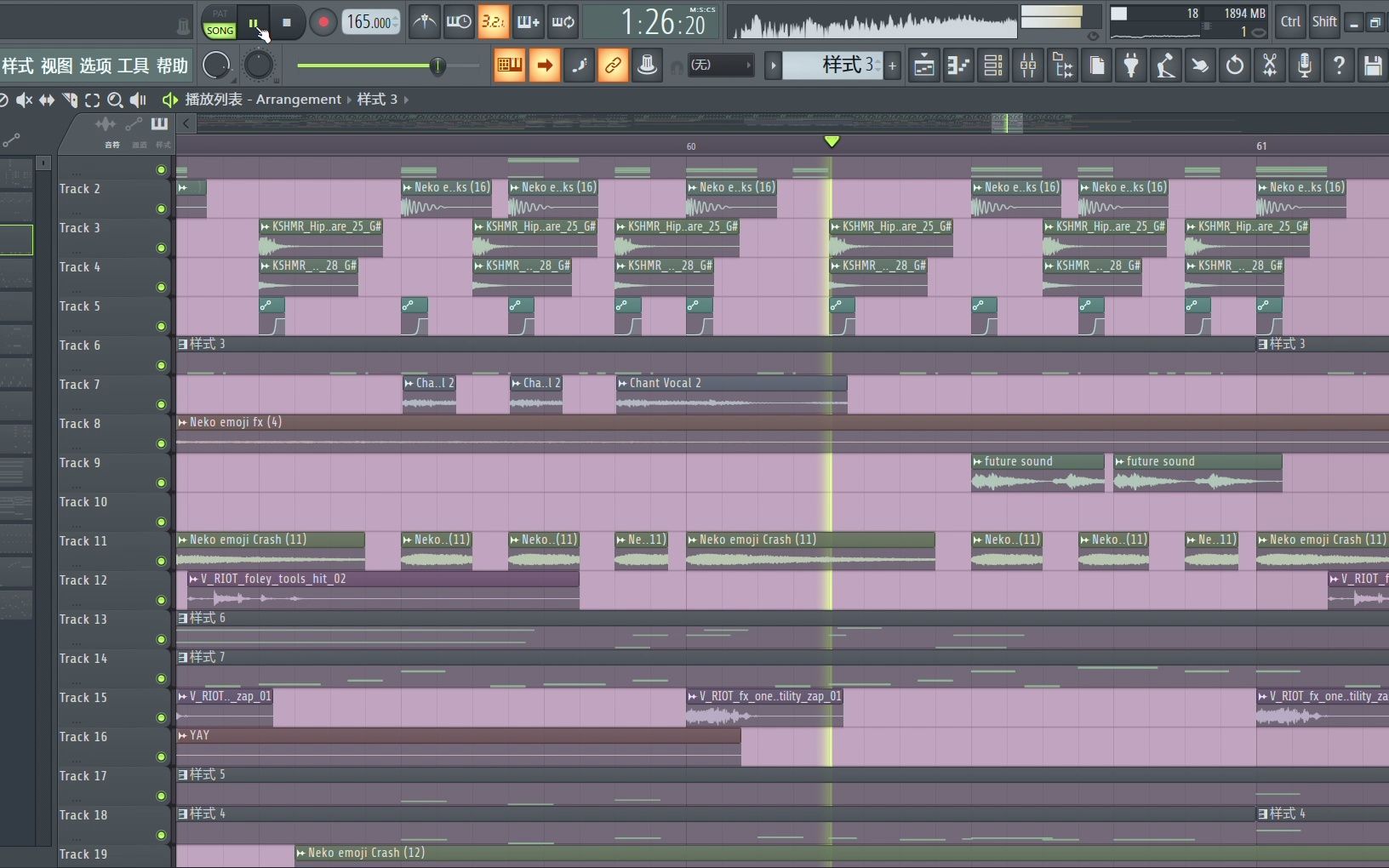Open the 样式 menu
Image resolution: width=1389 pixels, height=868 pixels.
[17, 66]
